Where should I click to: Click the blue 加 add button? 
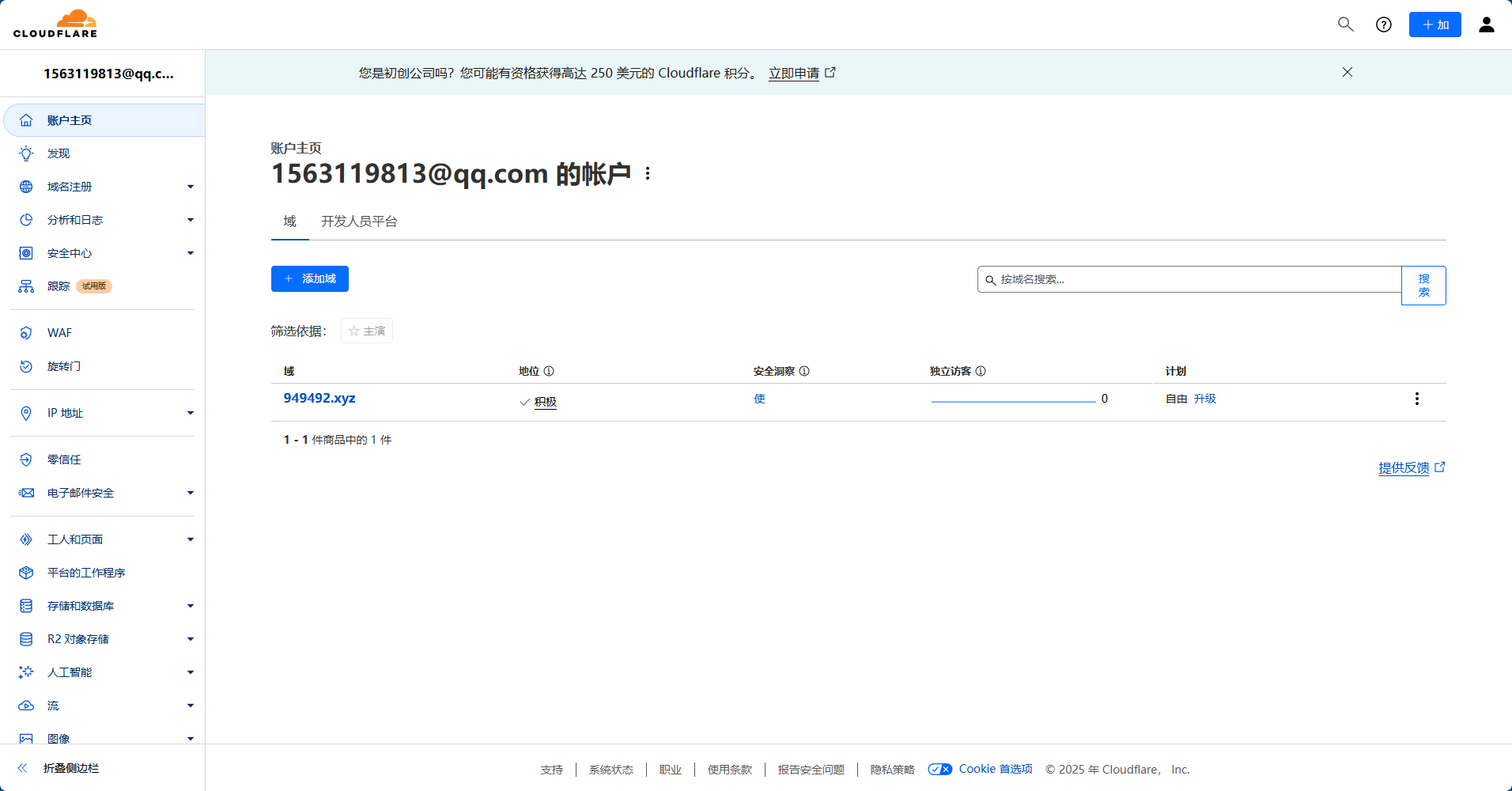pos(1435,25)
